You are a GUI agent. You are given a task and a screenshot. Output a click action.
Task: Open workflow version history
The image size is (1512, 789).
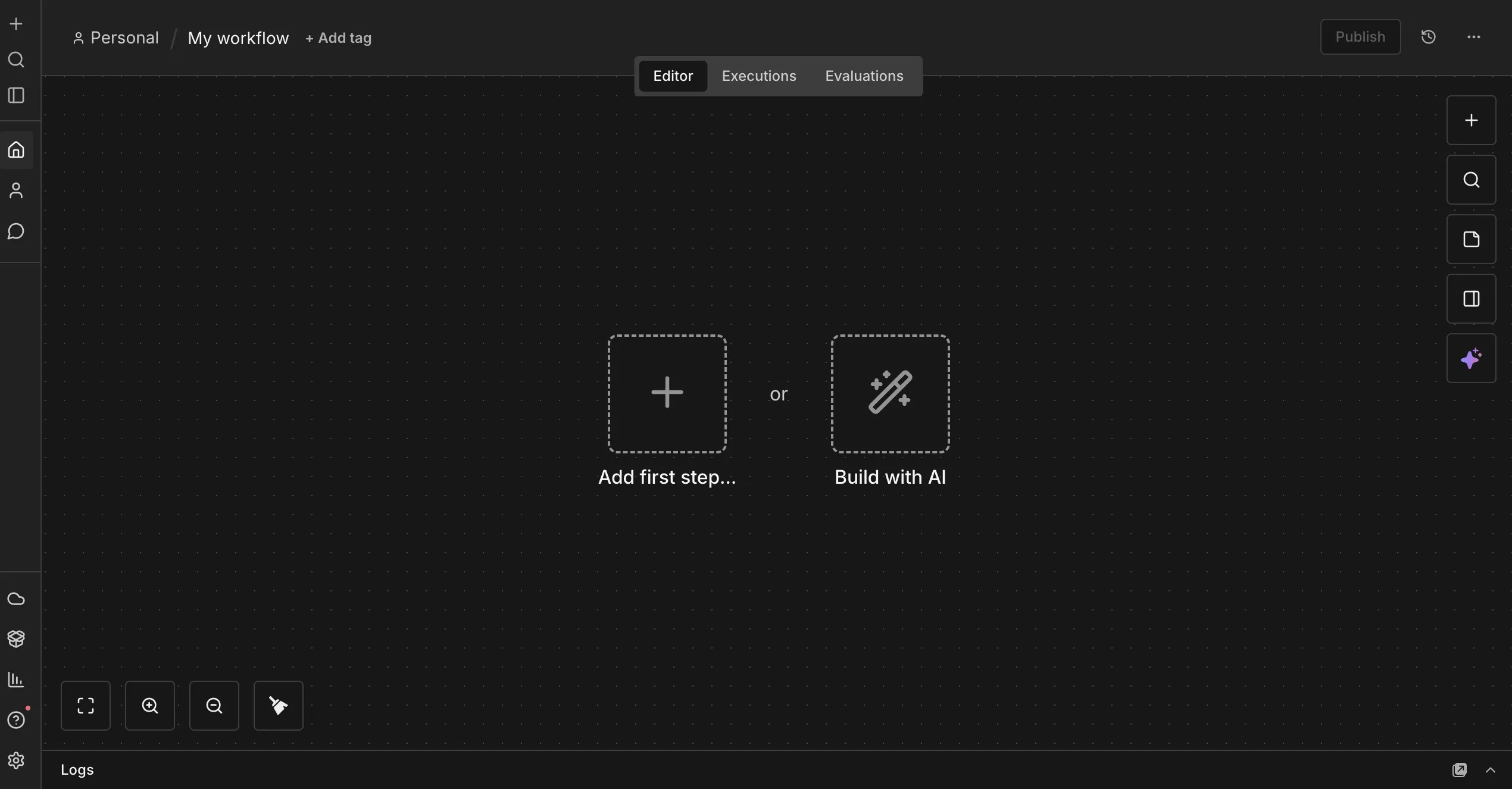click(1429, 36)
